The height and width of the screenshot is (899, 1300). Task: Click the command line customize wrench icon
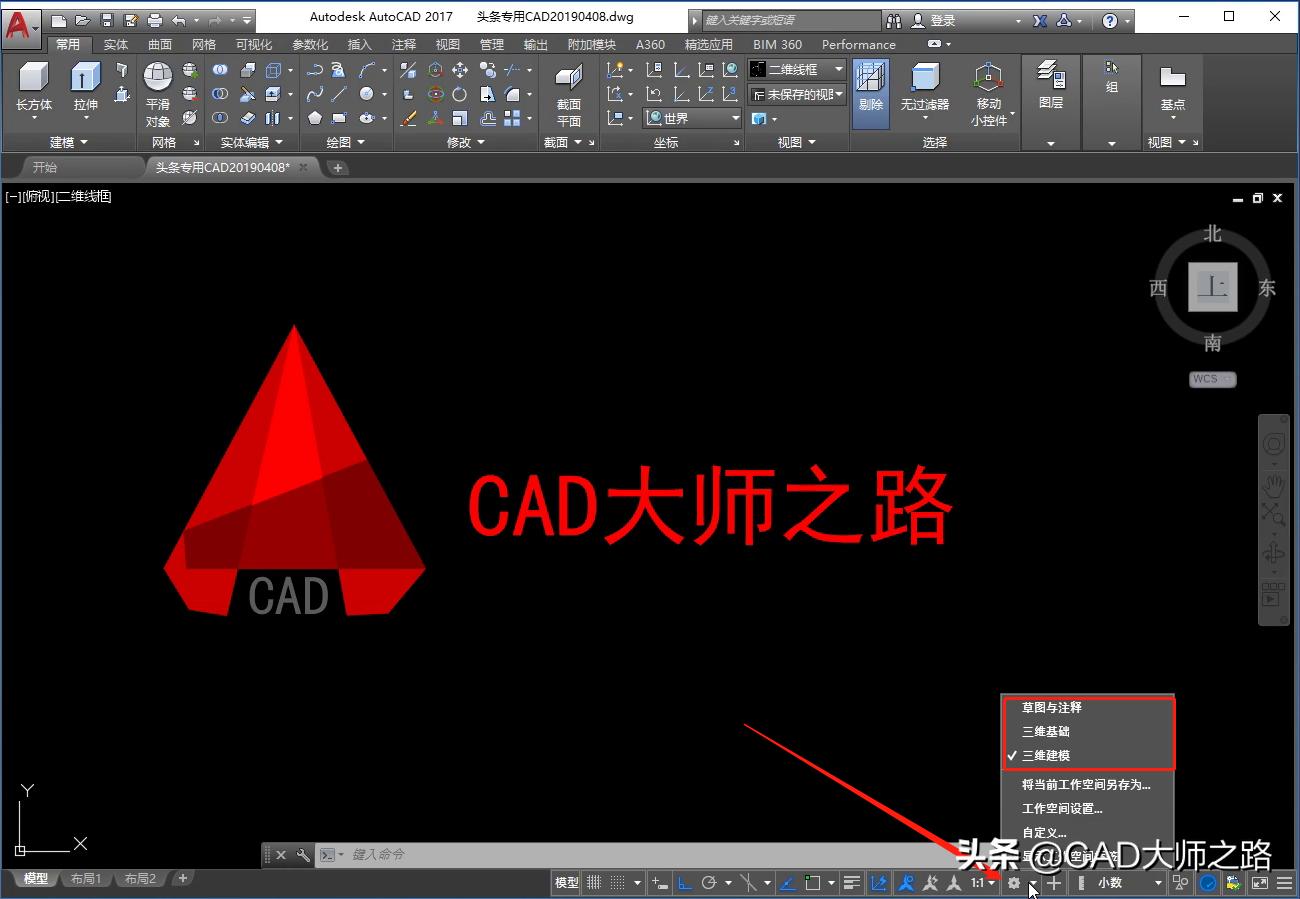point(303,855)
